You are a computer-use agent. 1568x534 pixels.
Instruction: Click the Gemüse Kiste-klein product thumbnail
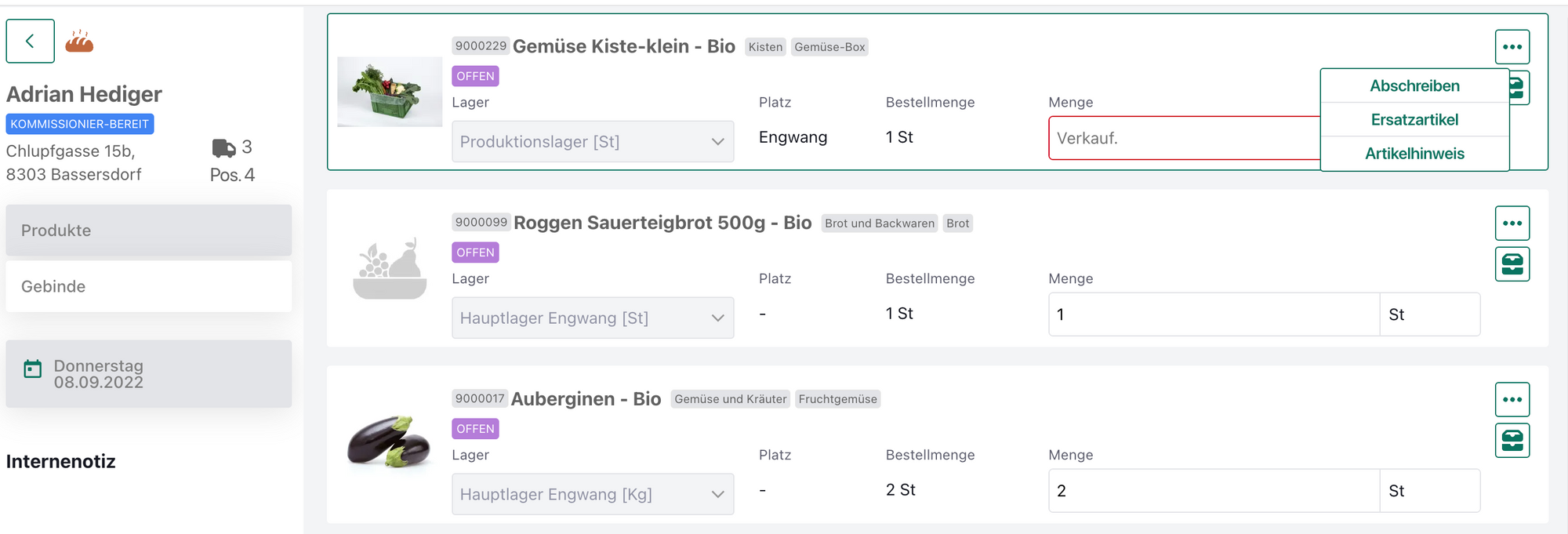click(x=390, y=92)
